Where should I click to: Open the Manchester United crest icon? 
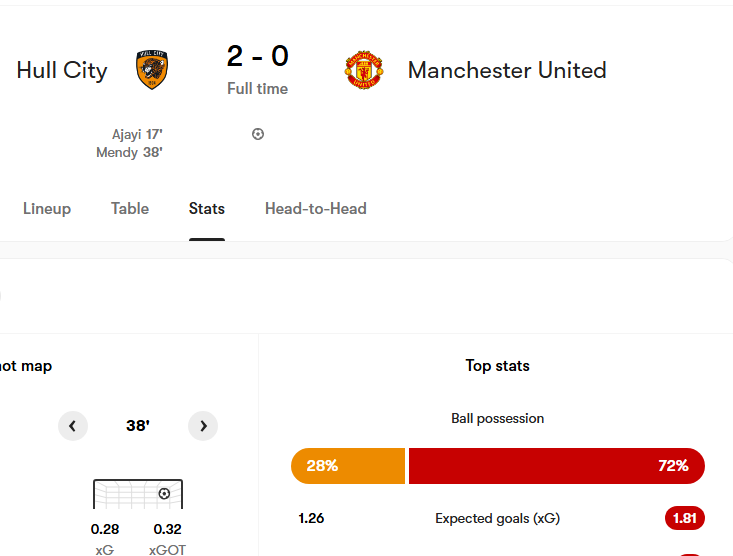pyautogui.click(x=364, y=70)
